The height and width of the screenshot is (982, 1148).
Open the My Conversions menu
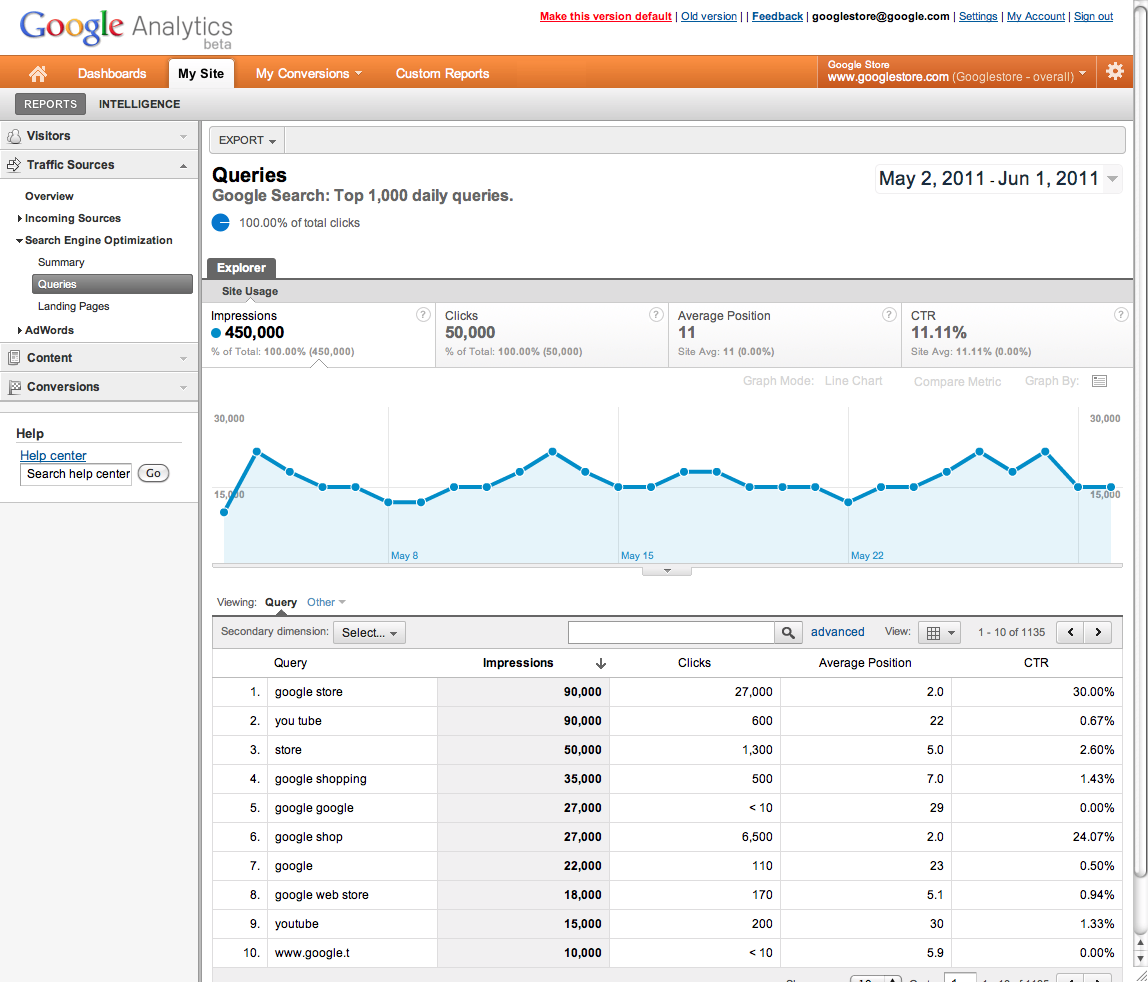click(308, 73)
